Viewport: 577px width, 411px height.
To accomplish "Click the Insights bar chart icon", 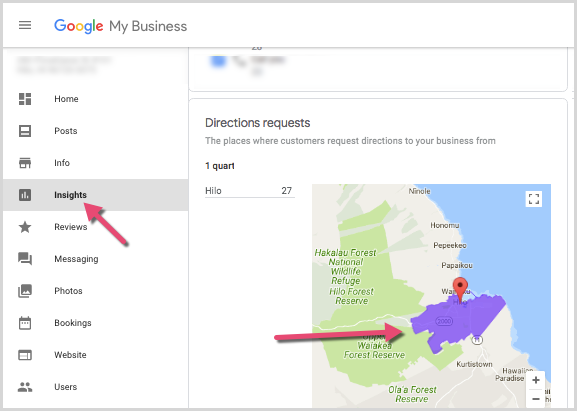I will pos(25,195).
